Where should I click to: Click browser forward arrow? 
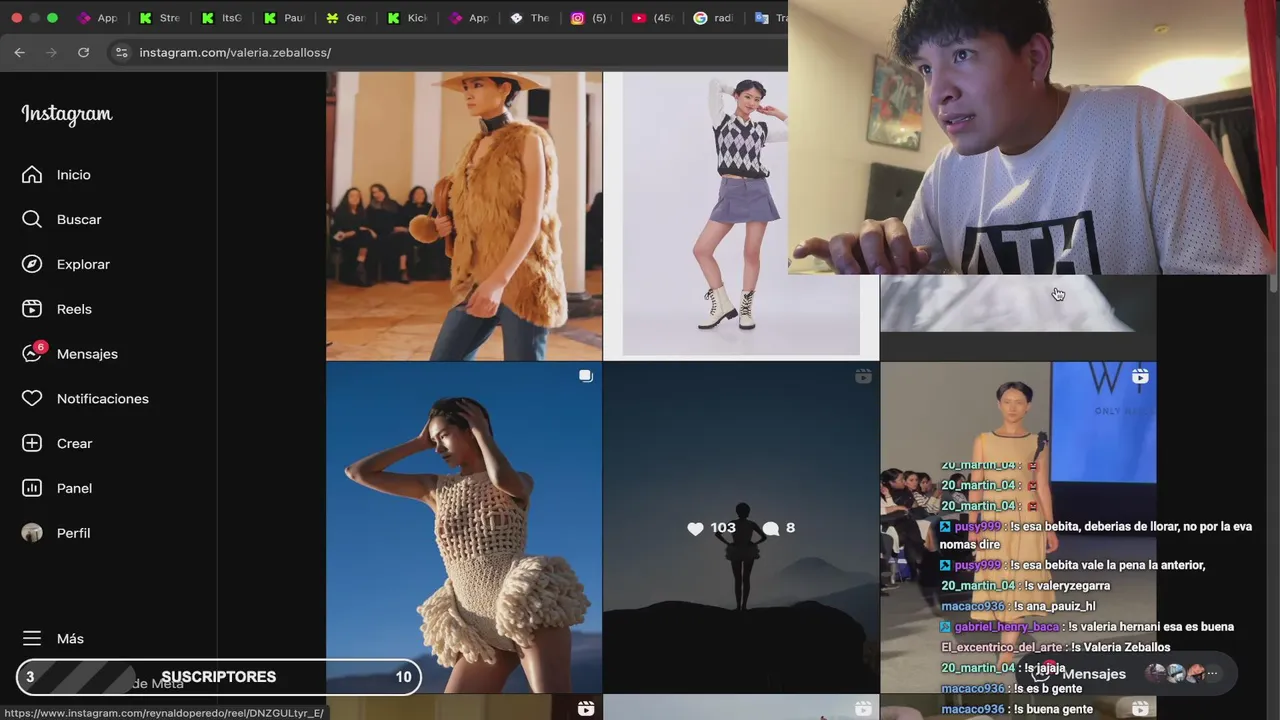(x=51, y=52)
